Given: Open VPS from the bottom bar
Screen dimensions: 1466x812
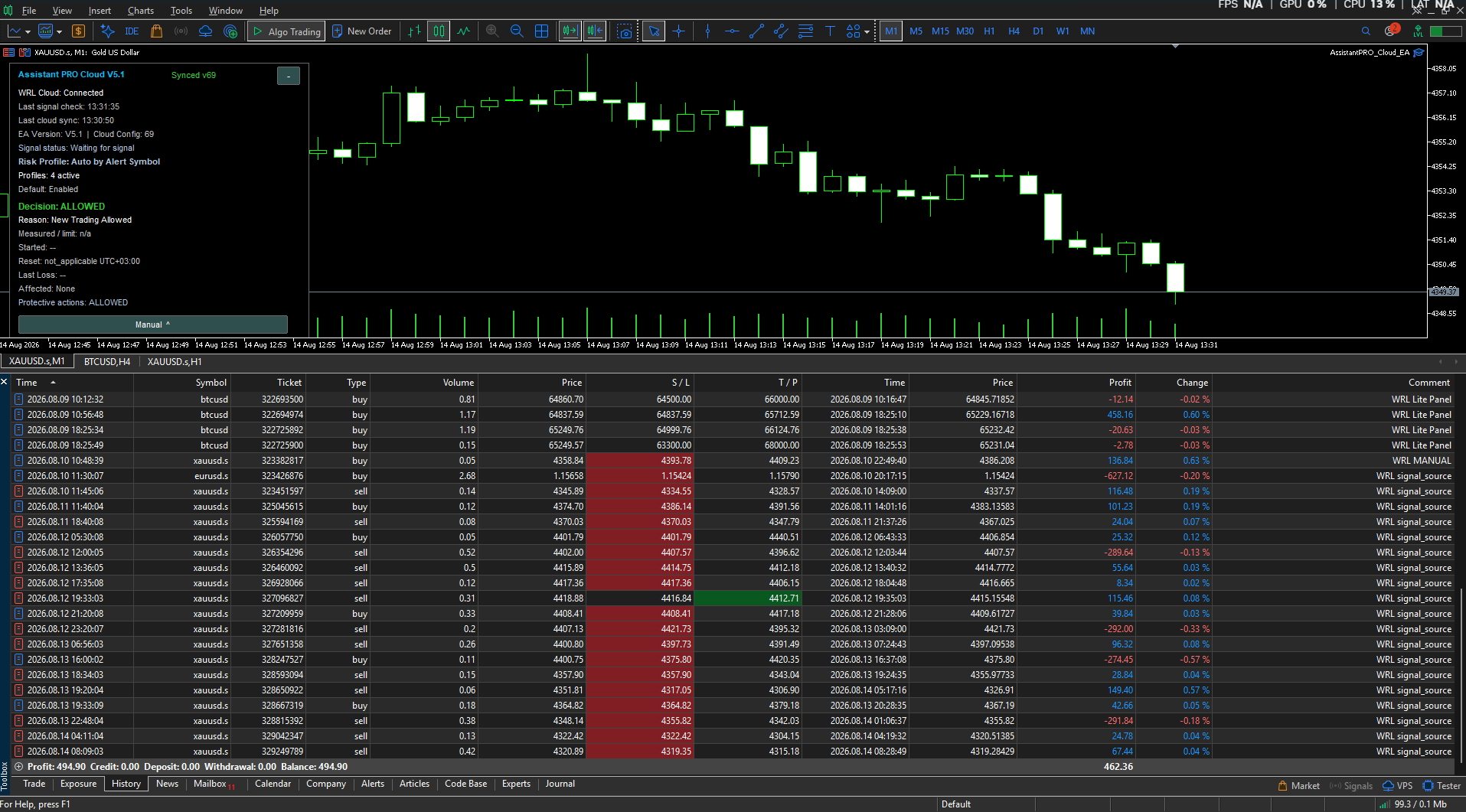Looking at the screenshot, I should (x=1397, y=786).
